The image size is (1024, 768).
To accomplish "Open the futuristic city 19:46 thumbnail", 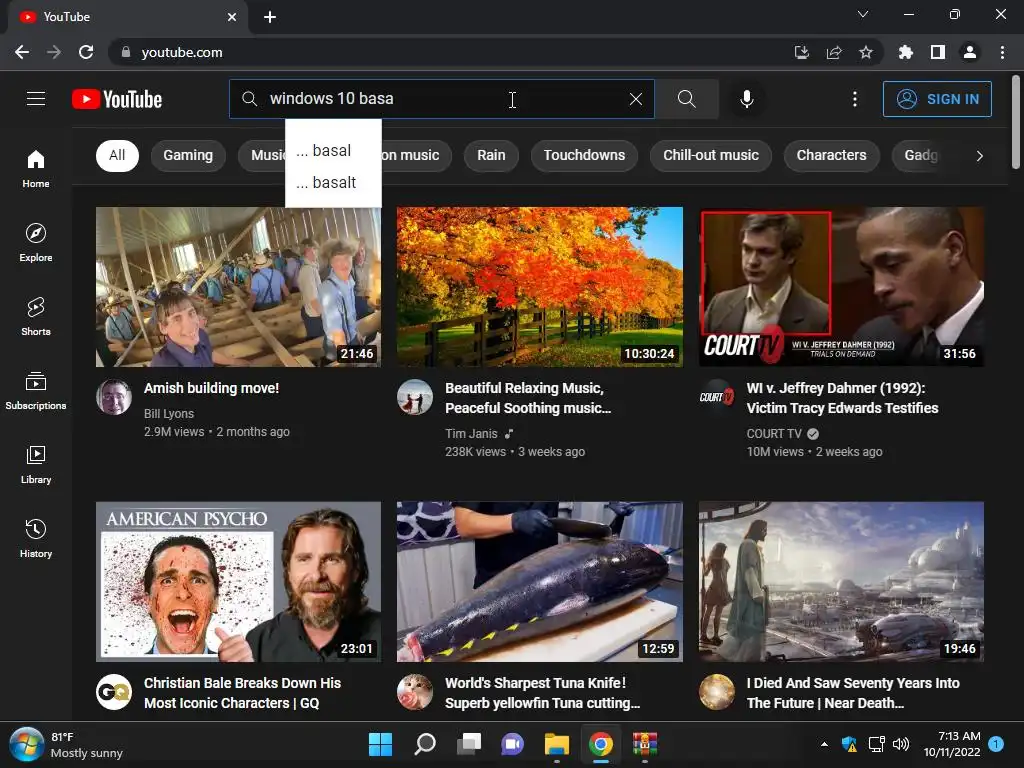I will [x=841, y=582].
